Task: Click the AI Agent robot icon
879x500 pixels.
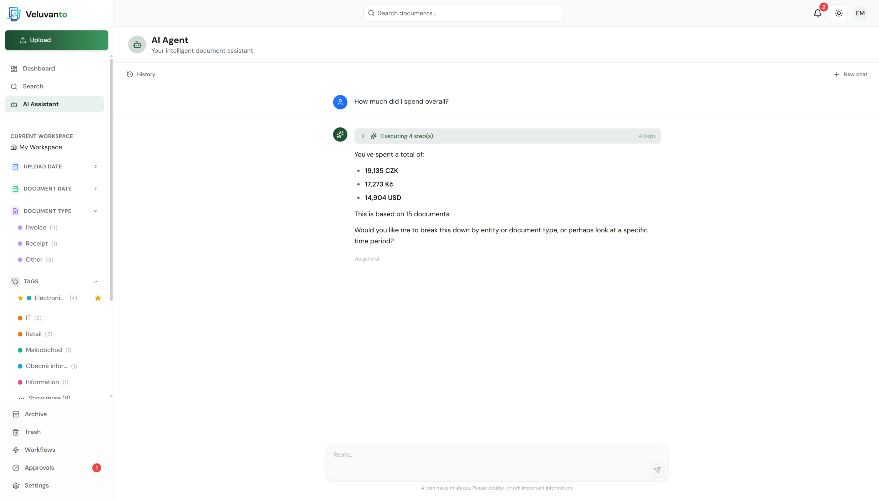Action: pos(137,45)
